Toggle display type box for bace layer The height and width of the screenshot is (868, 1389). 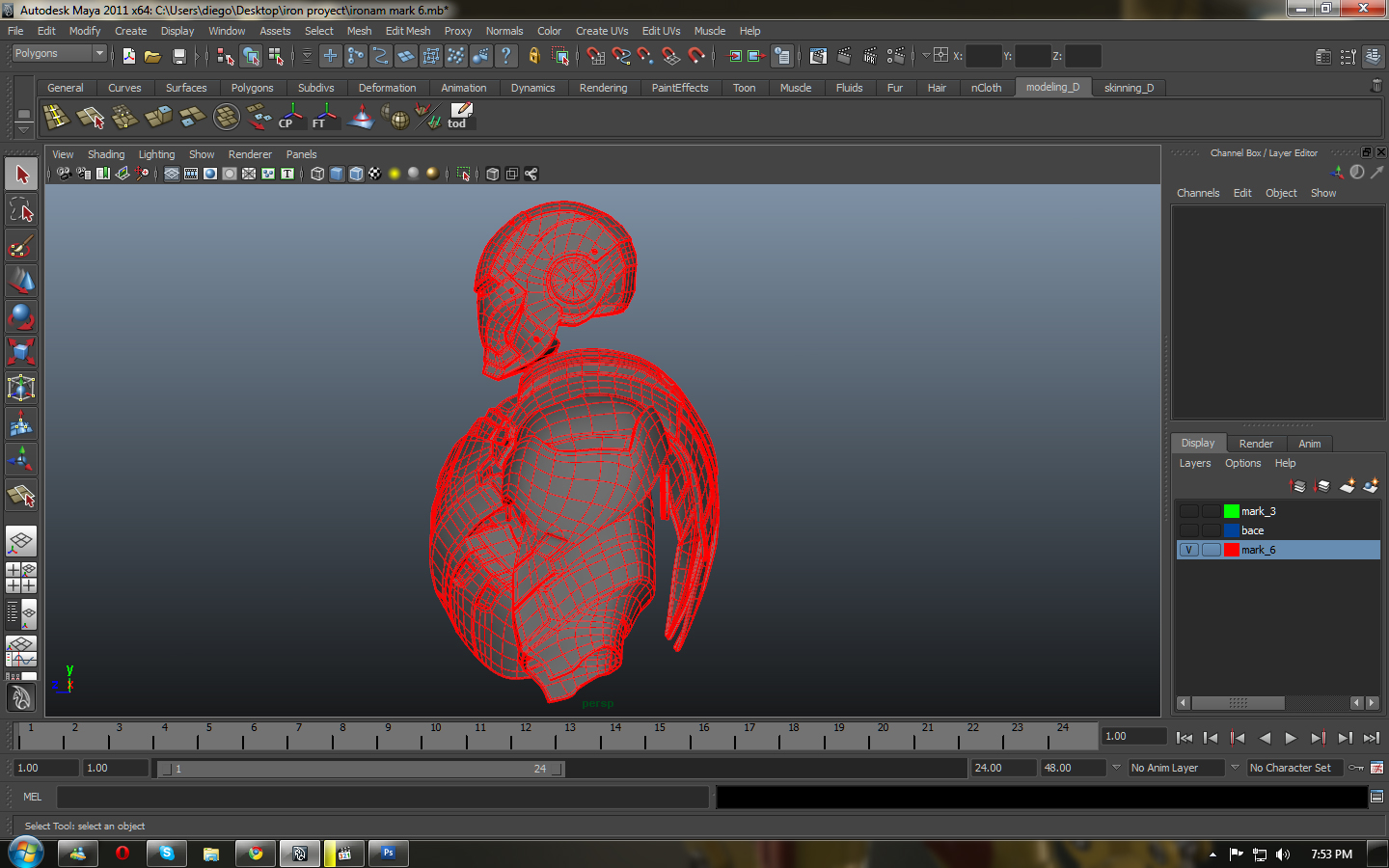point(1211,530)
